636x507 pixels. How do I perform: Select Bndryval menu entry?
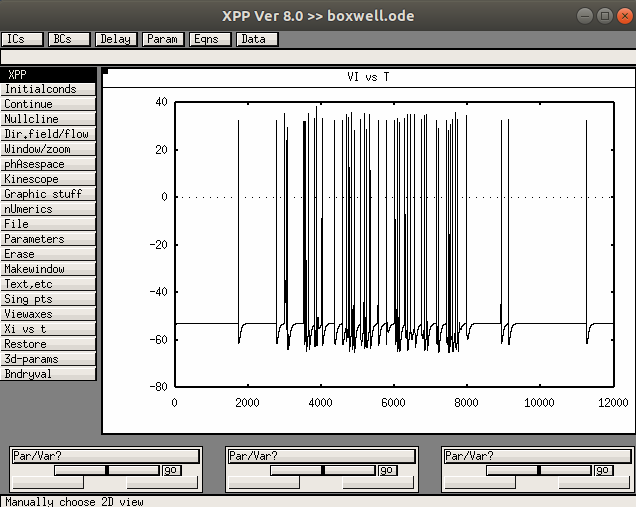(48, 374)
